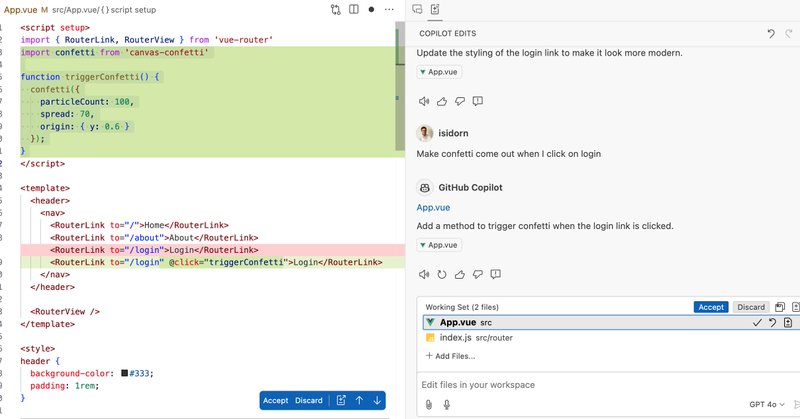This screenshot has height=419, width=800.
Task: Discard App.vue changes with row undo arrow
Action: pos(772,323)
